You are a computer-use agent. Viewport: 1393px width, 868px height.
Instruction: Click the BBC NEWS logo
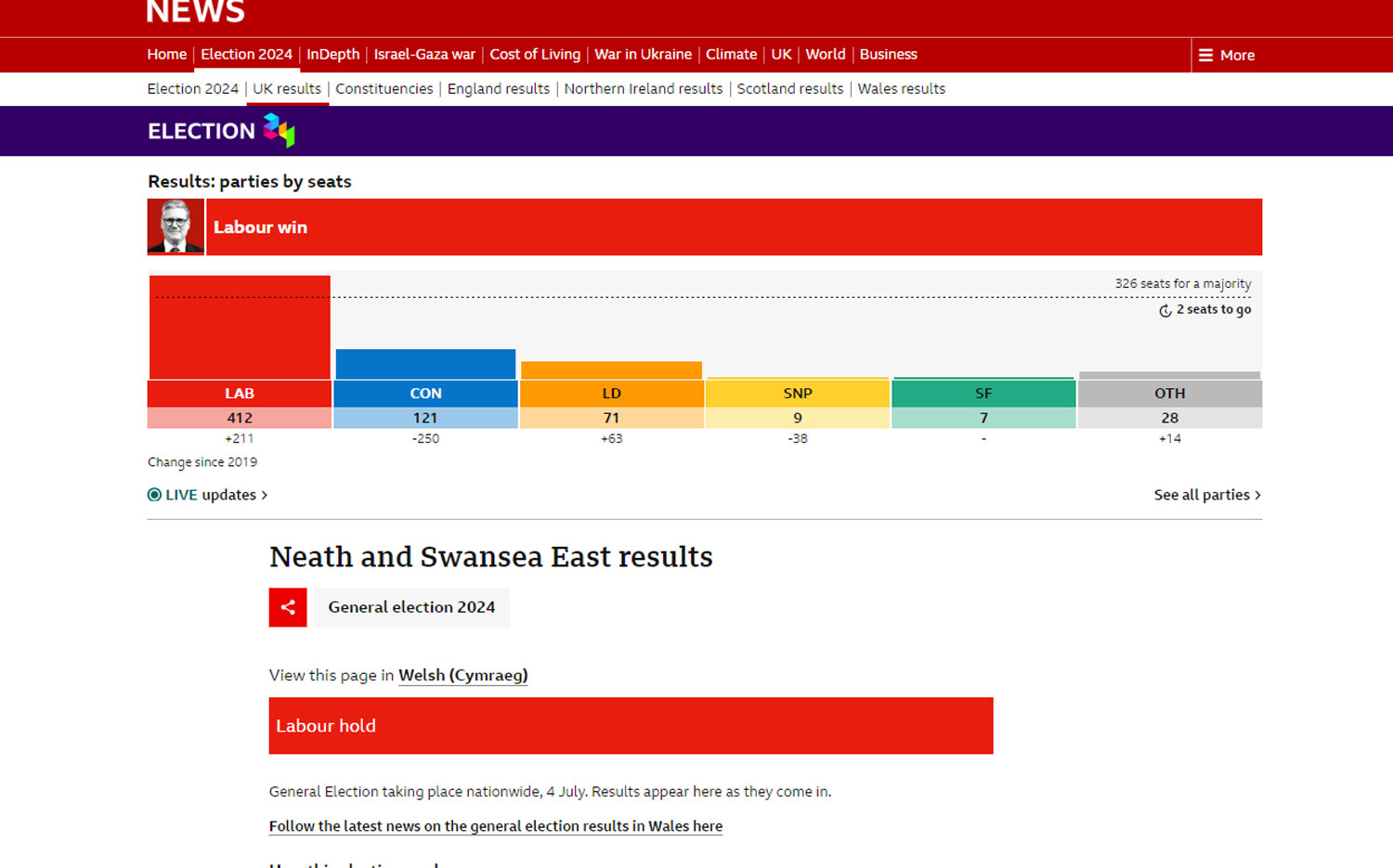point(196,12)
